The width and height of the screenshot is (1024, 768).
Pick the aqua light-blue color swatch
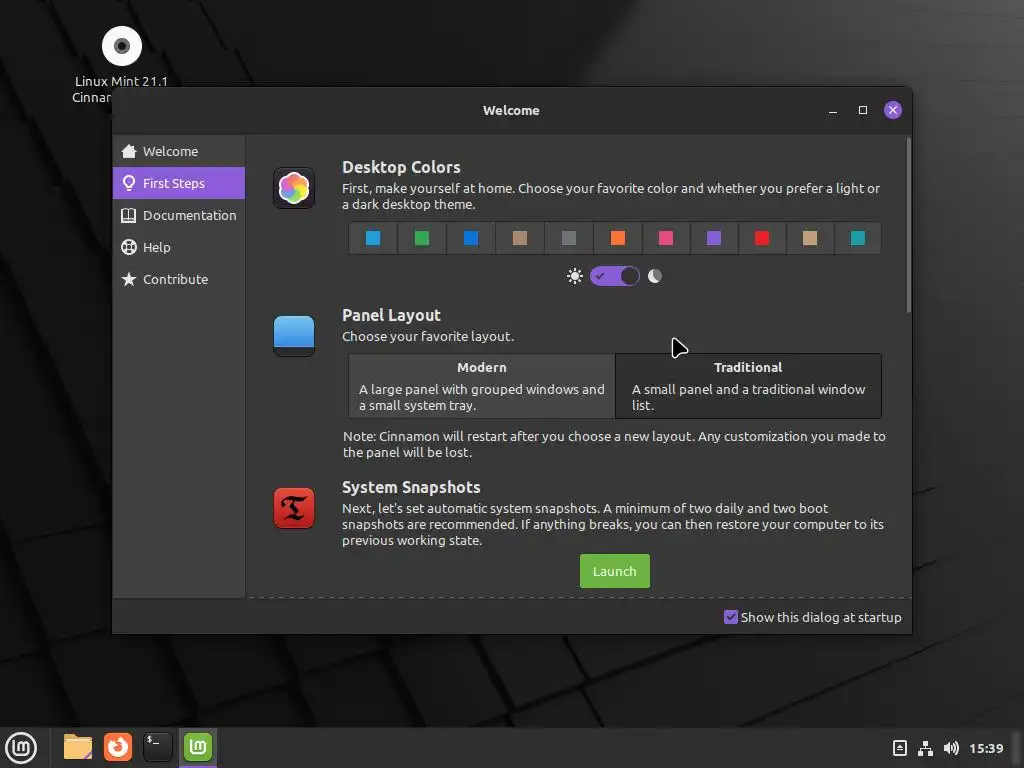(x=373, y=238)
